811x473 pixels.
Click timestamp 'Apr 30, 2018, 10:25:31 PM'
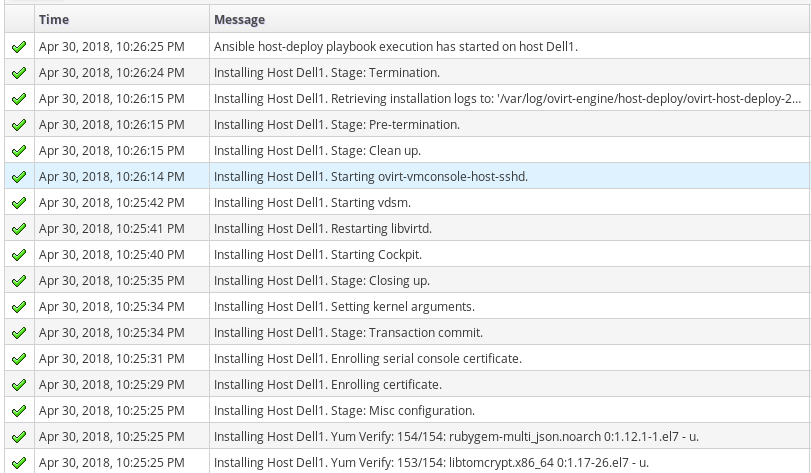tap(112, 359)
